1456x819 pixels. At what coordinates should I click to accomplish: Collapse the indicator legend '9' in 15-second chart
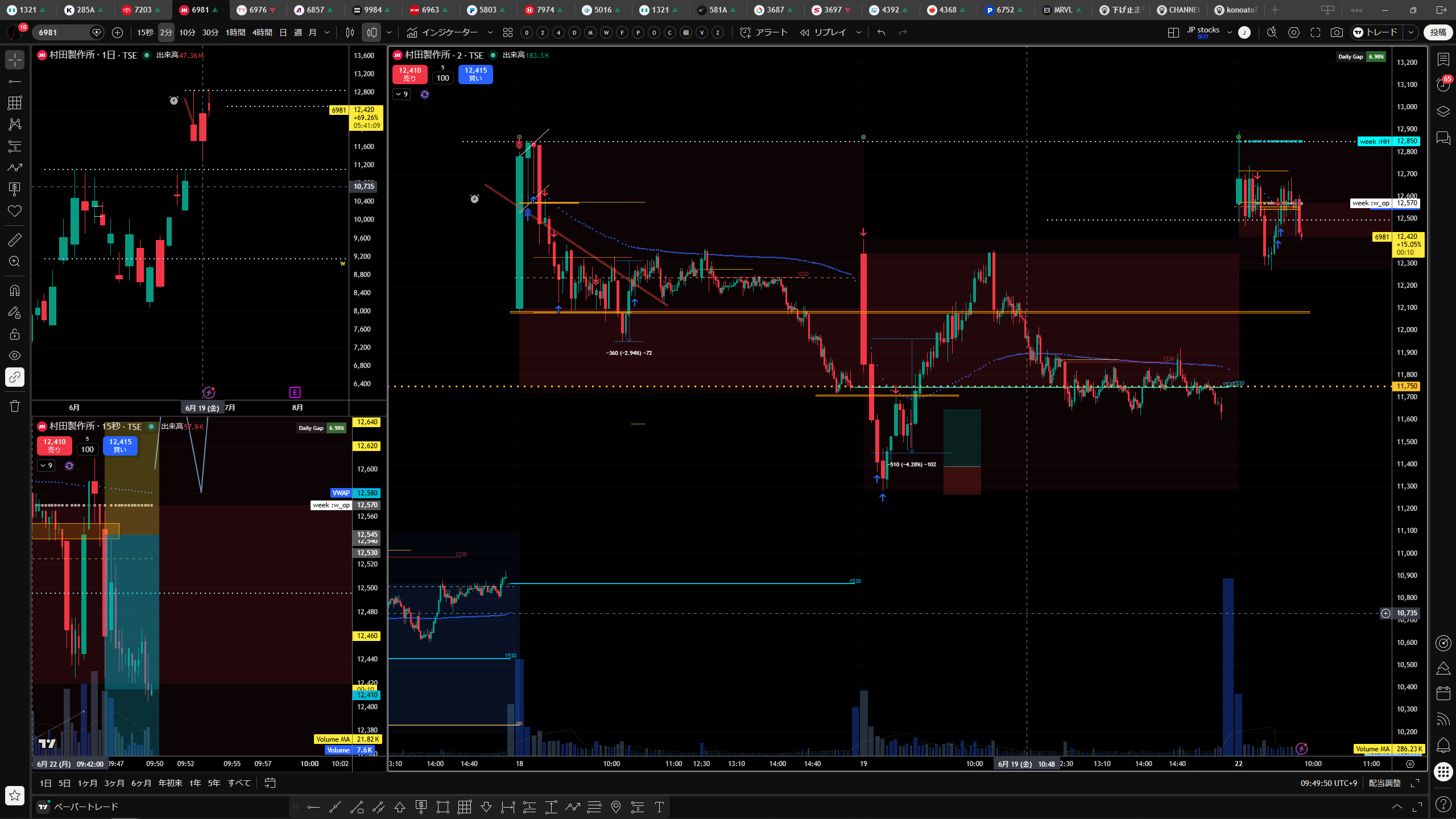tap(46, 465)
